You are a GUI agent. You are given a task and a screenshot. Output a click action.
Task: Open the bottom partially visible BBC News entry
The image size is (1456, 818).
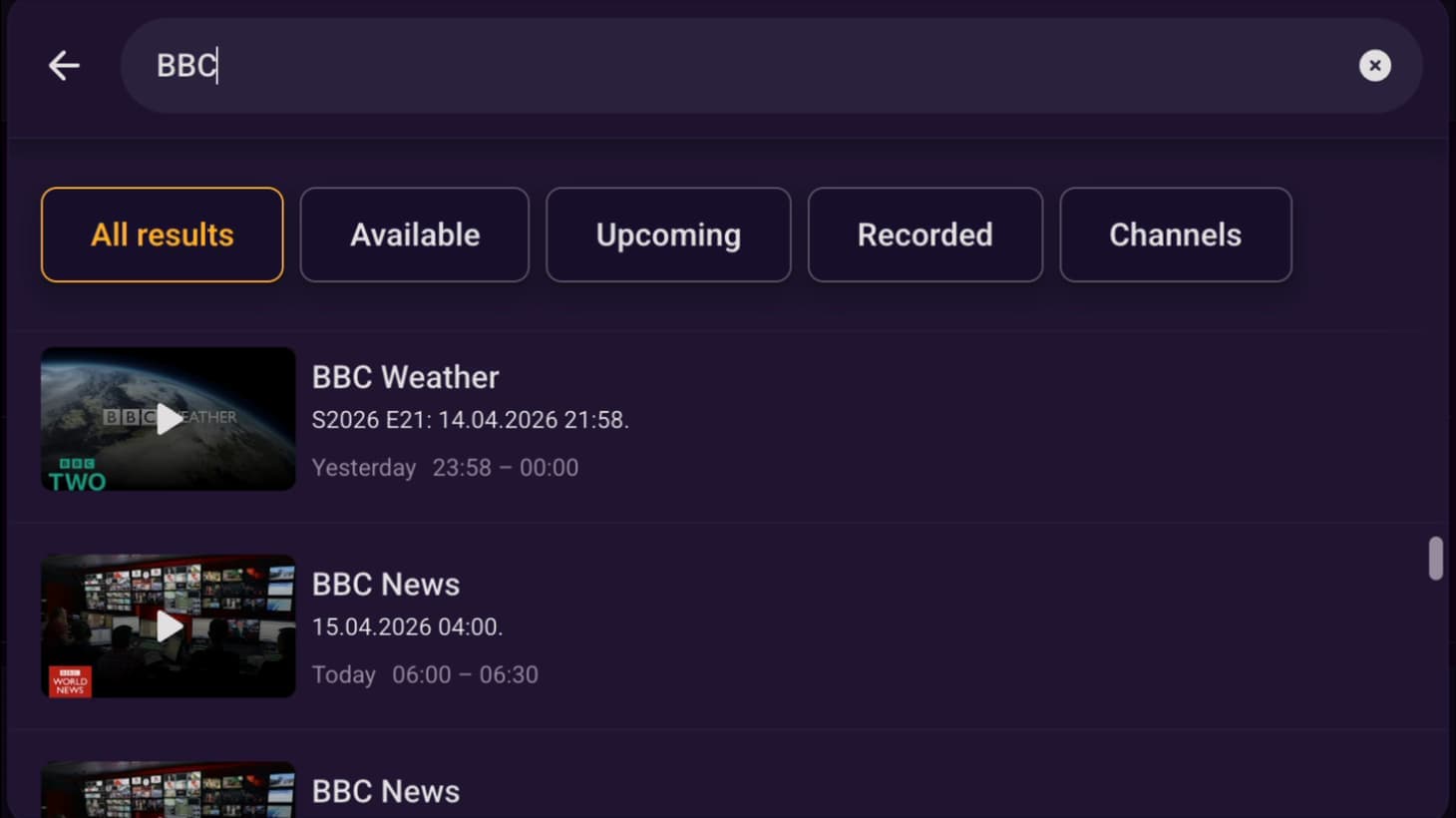[x=386, y=791]
